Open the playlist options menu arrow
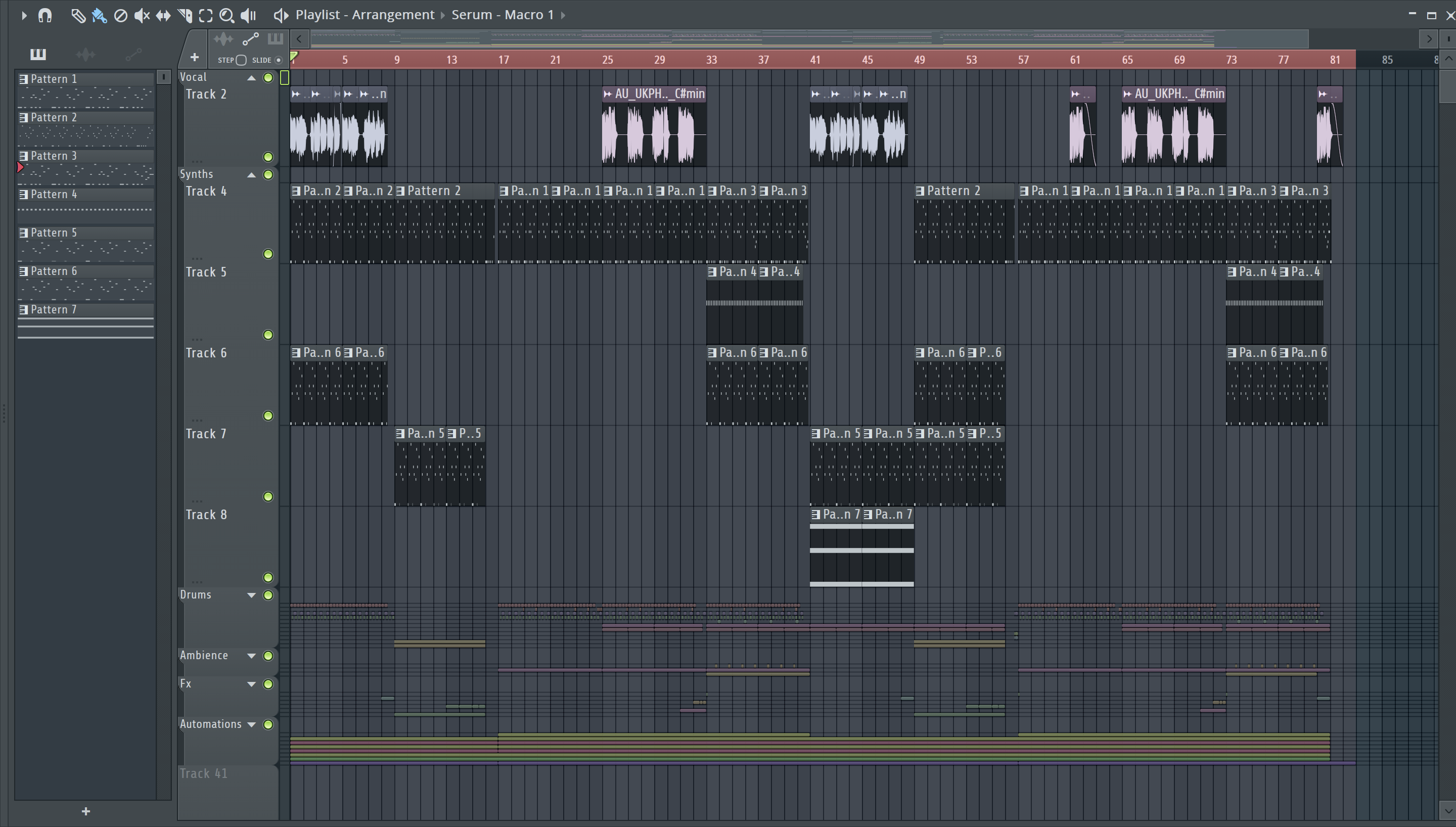The image size is (1456, 827). 24,15
